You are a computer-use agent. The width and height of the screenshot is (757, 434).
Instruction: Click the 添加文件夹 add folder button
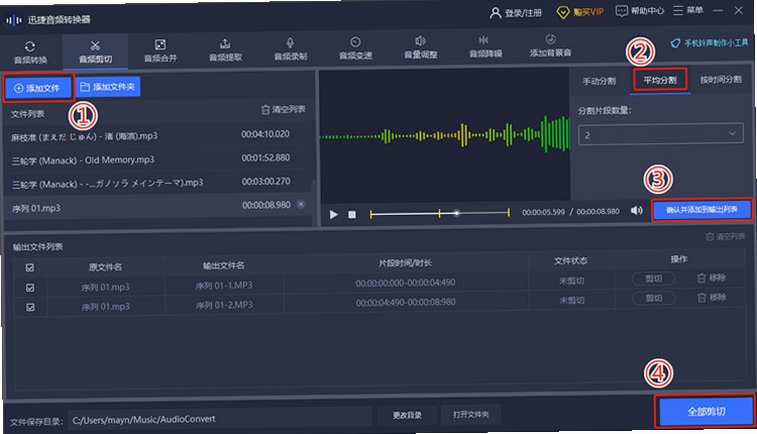point(108,86)
